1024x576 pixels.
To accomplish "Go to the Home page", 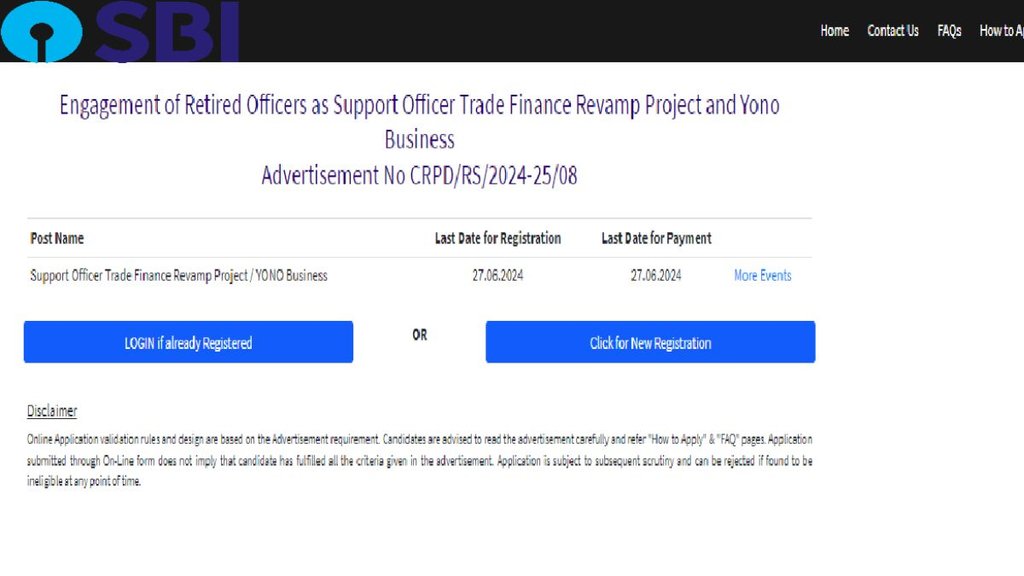I will click(x=834, y=31).
